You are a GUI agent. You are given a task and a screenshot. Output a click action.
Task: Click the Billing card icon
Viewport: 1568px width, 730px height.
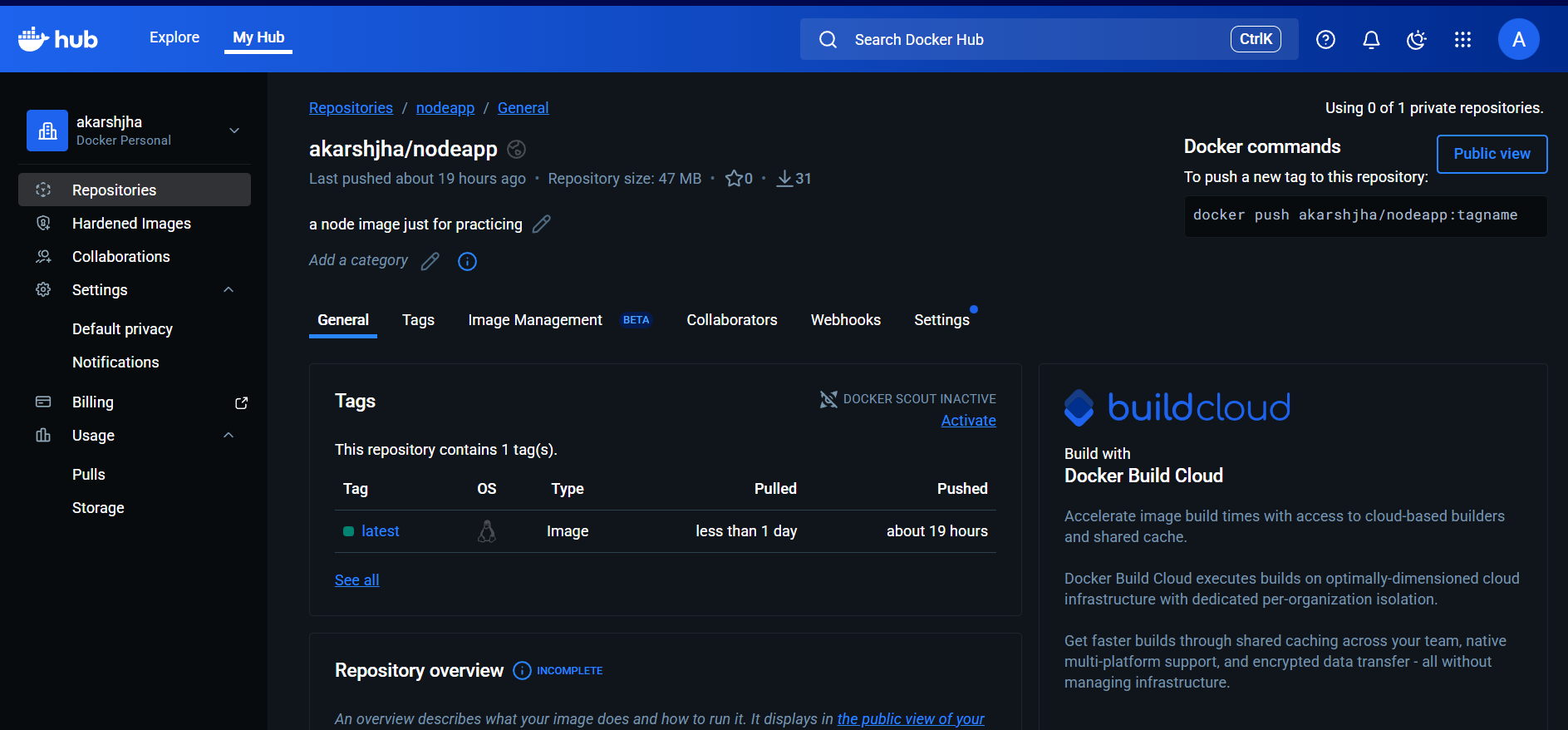pos(43,402)
